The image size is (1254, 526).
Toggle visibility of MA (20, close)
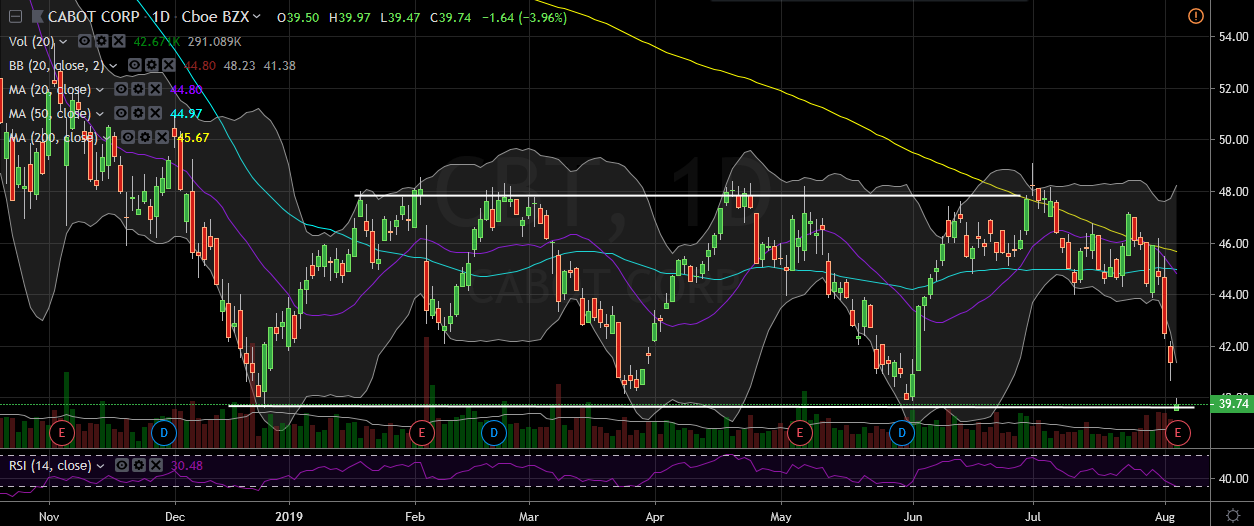tap(122, 89)
